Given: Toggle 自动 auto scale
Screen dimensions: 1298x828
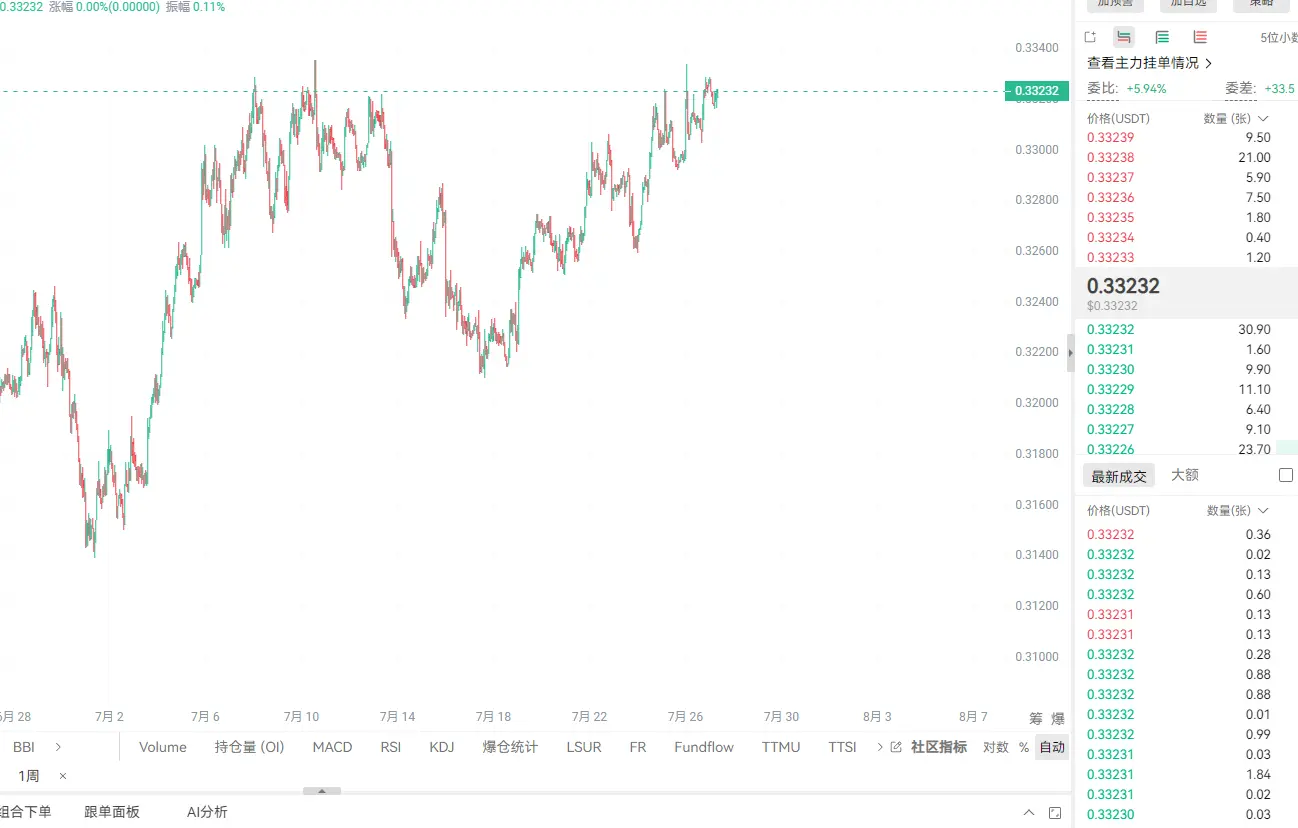Looking at the screenshot, I should (x=1051, y=747).
